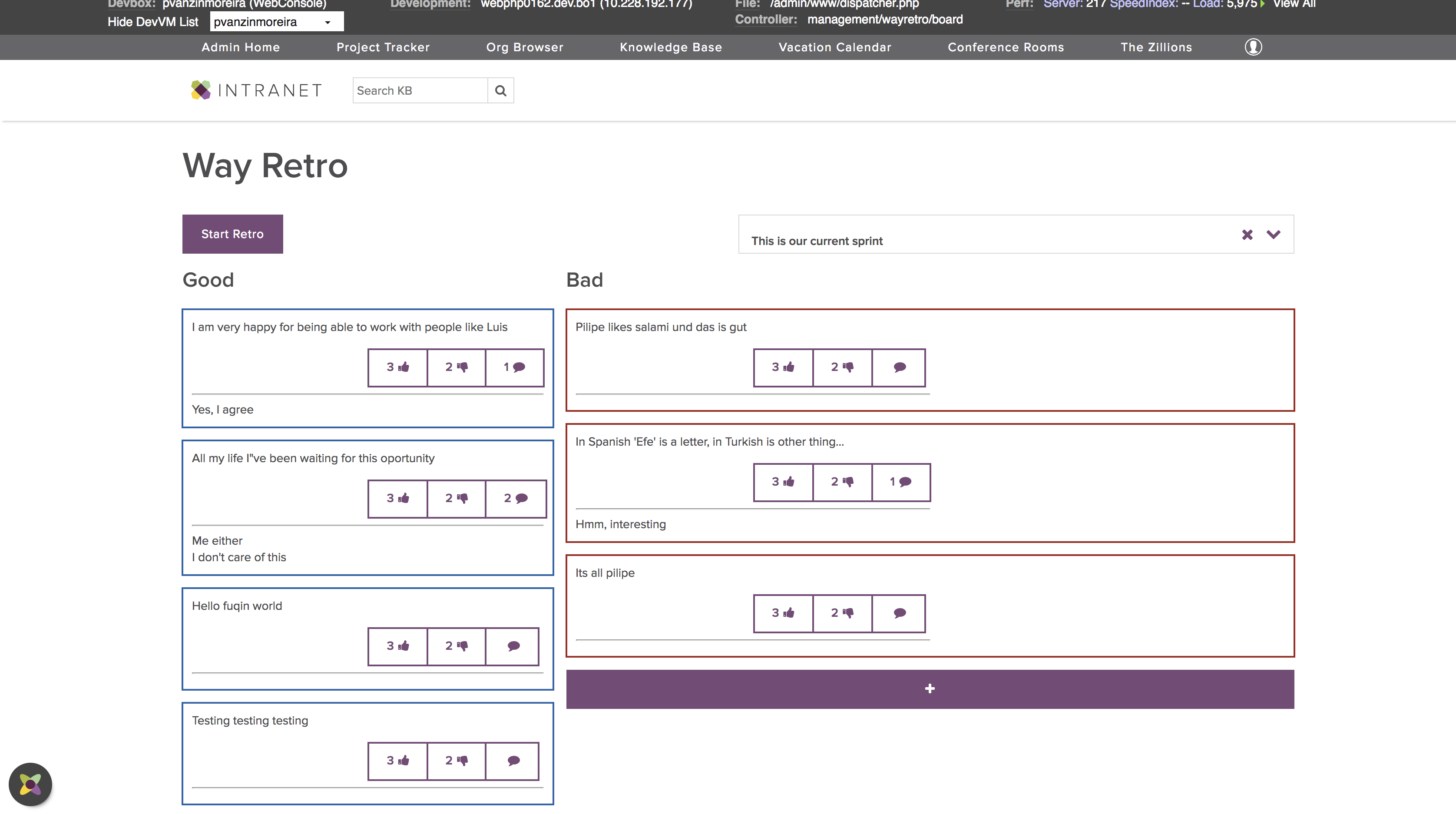The width and height of the screenshot is (1456, 814).
Task: Focus the Search KB input field
Action: (420, 90)
